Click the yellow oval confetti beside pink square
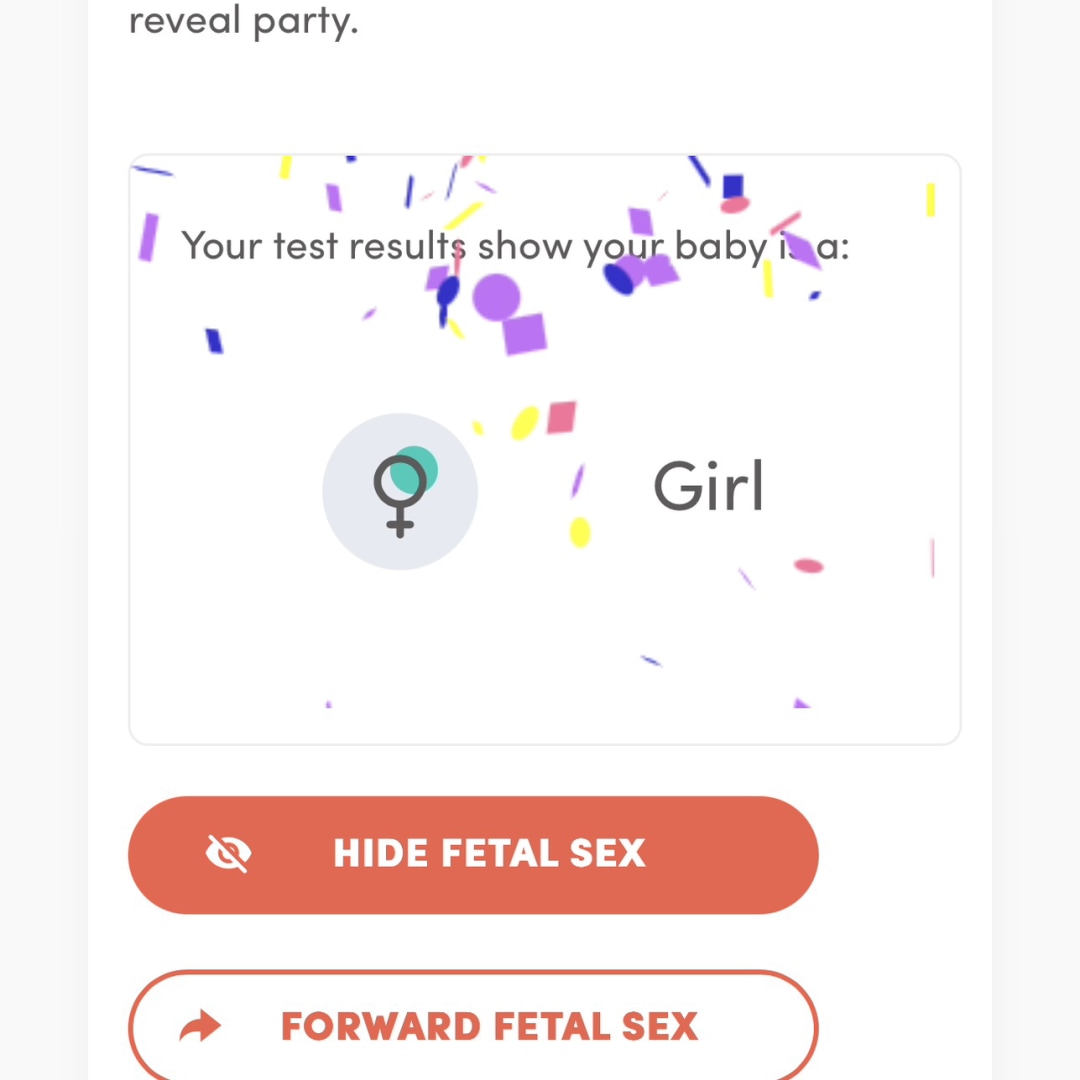This screenshot has width=1080, height=1080. pos(525,422)
